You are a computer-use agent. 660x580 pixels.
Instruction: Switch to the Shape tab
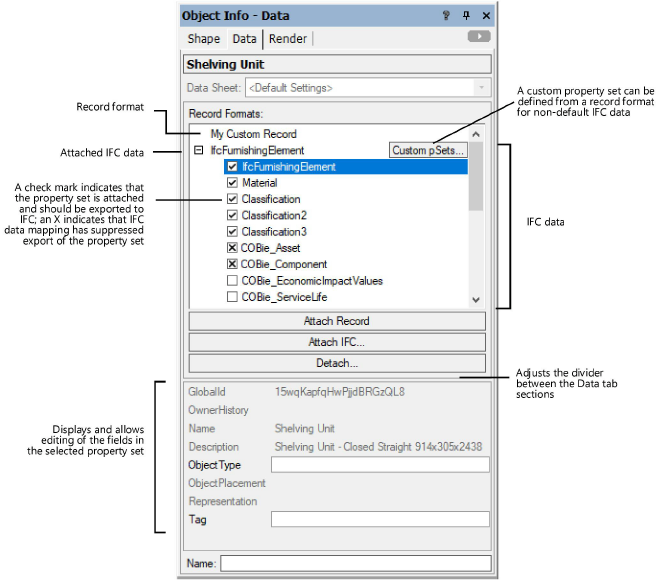(204, 39)
